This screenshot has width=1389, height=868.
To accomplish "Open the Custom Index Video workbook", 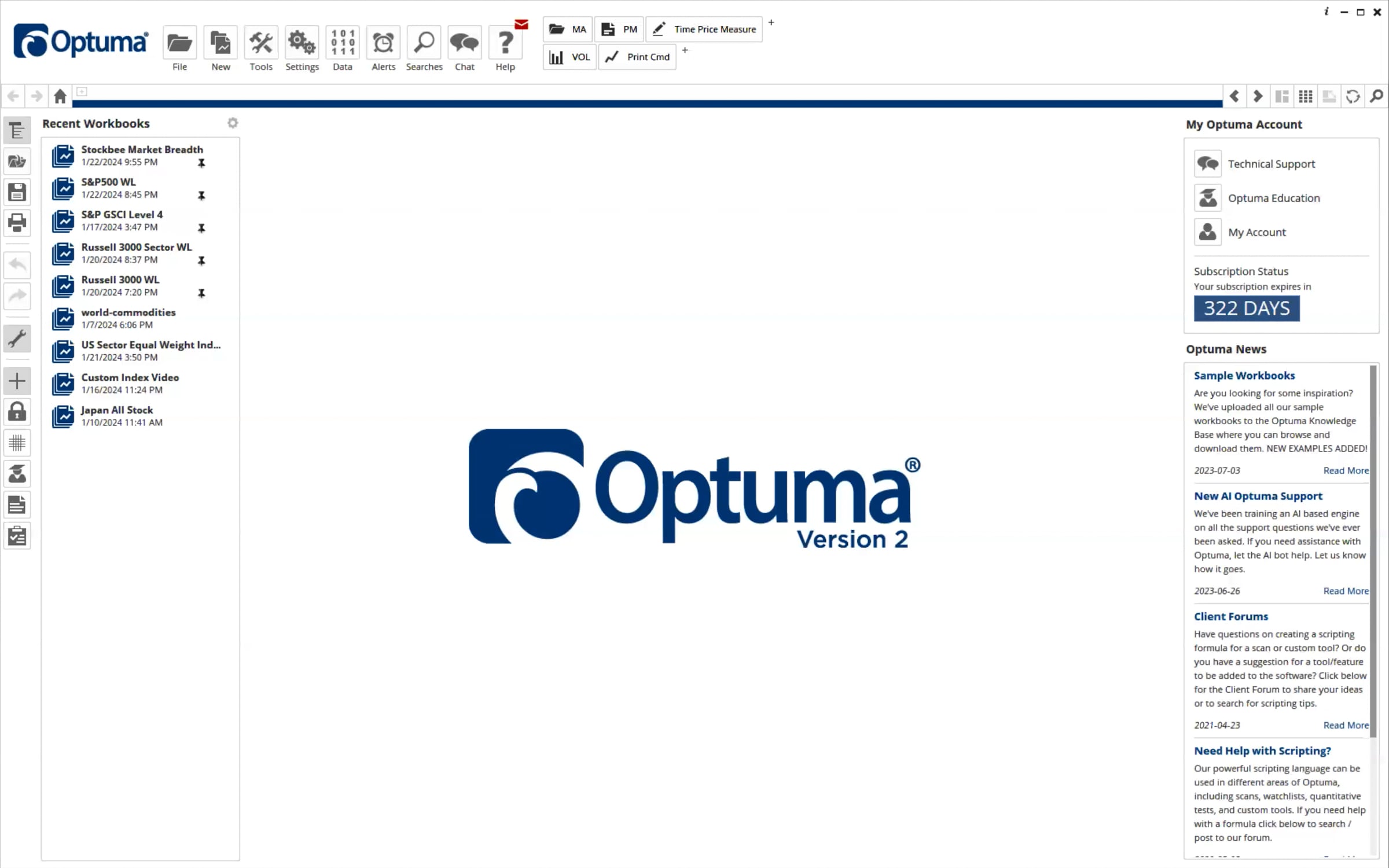I will click(141, 383).
